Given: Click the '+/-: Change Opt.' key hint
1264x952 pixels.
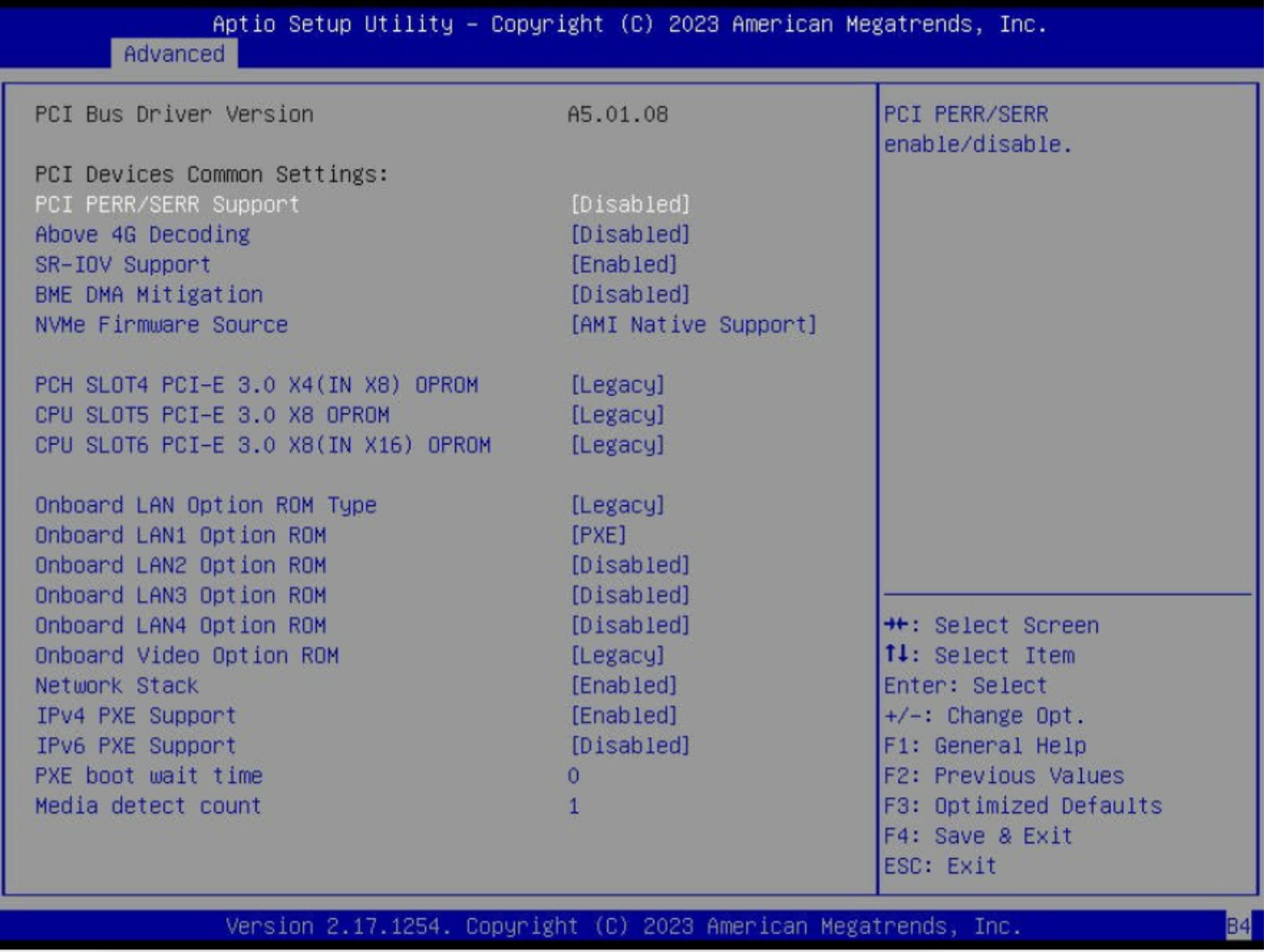Looking at the screenshot, I should tap(984, 717).
